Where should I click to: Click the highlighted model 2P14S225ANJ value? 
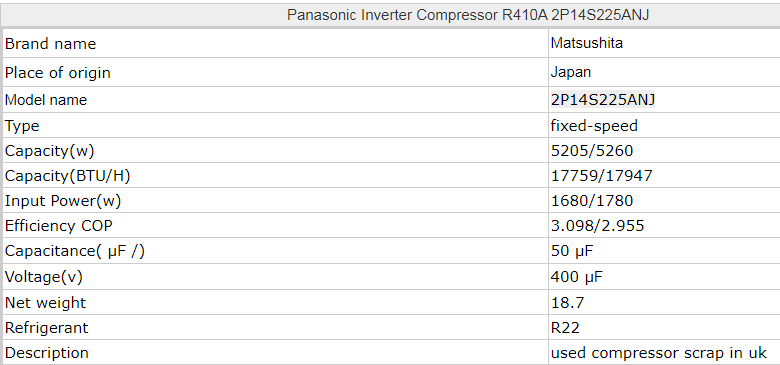603,100
